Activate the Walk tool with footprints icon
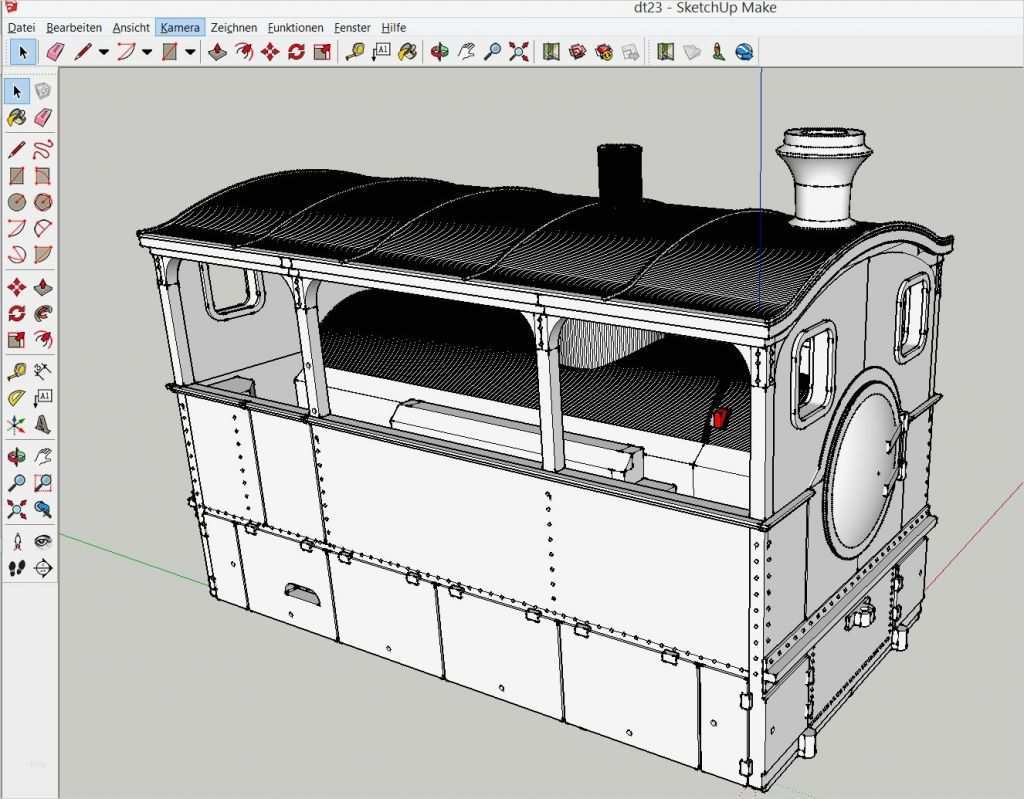The height and width of the screenshot is (799, 1024). (x=14, y=566)
